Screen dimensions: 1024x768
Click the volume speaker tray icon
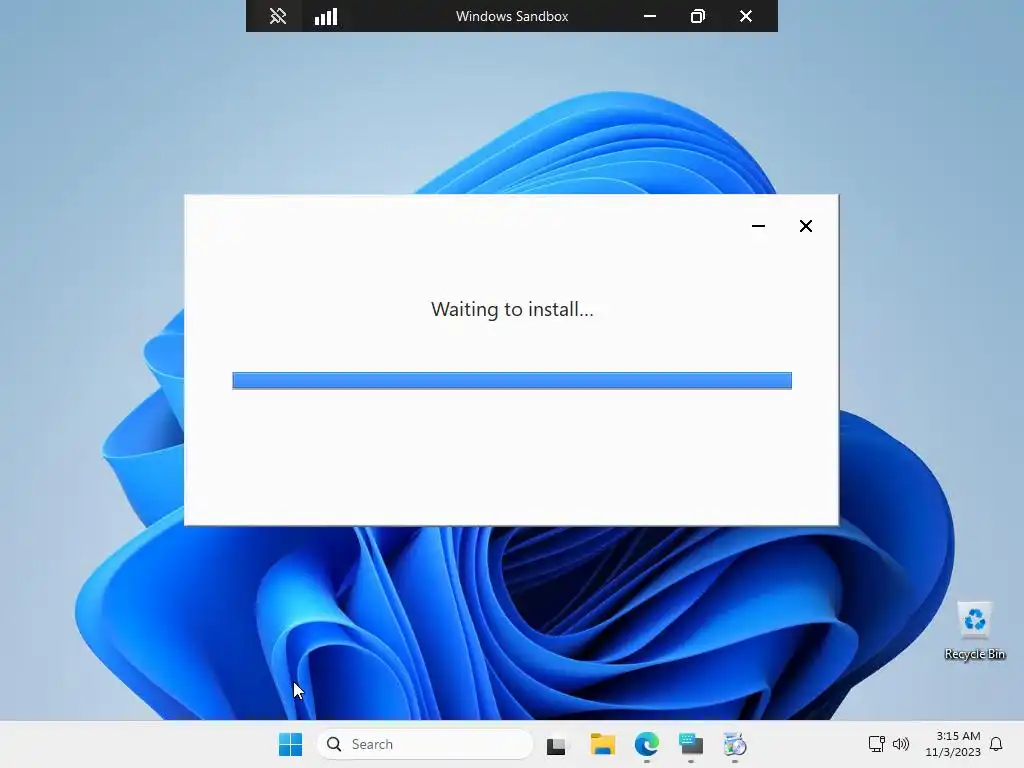click(901, 744)
